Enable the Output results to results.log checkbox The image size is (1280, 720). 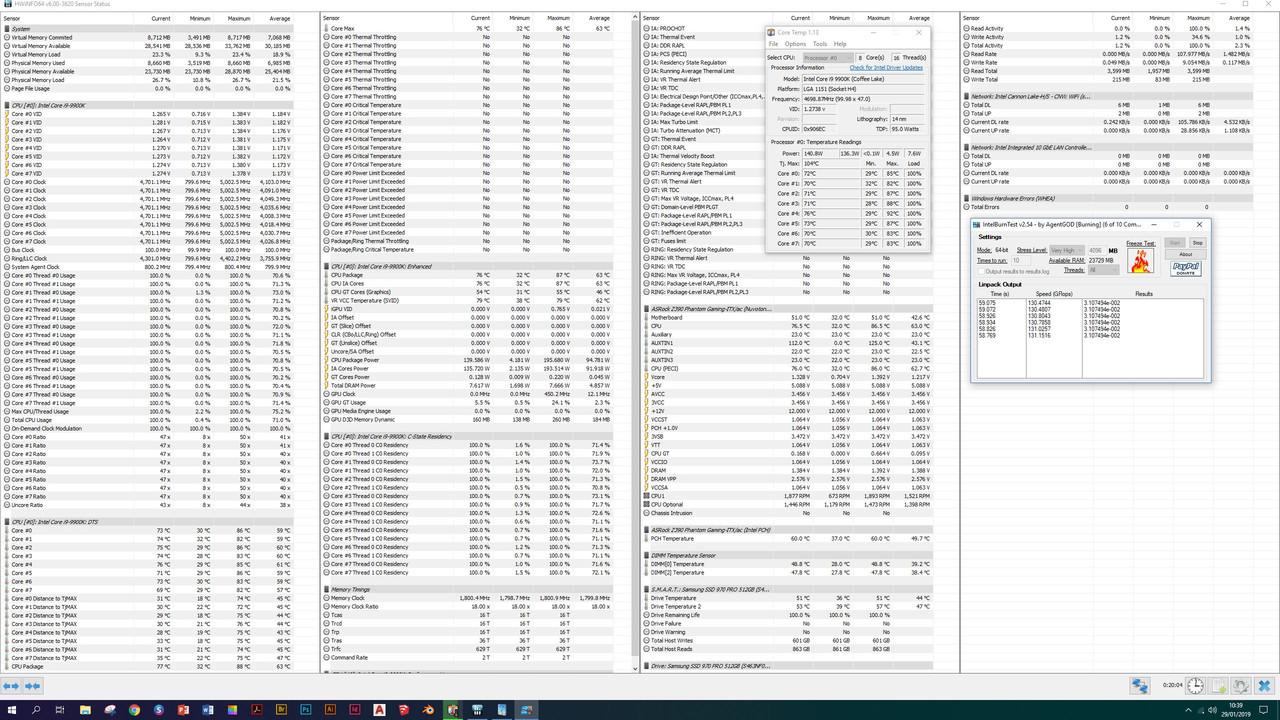pyautogui.click(x=982, y=271)
